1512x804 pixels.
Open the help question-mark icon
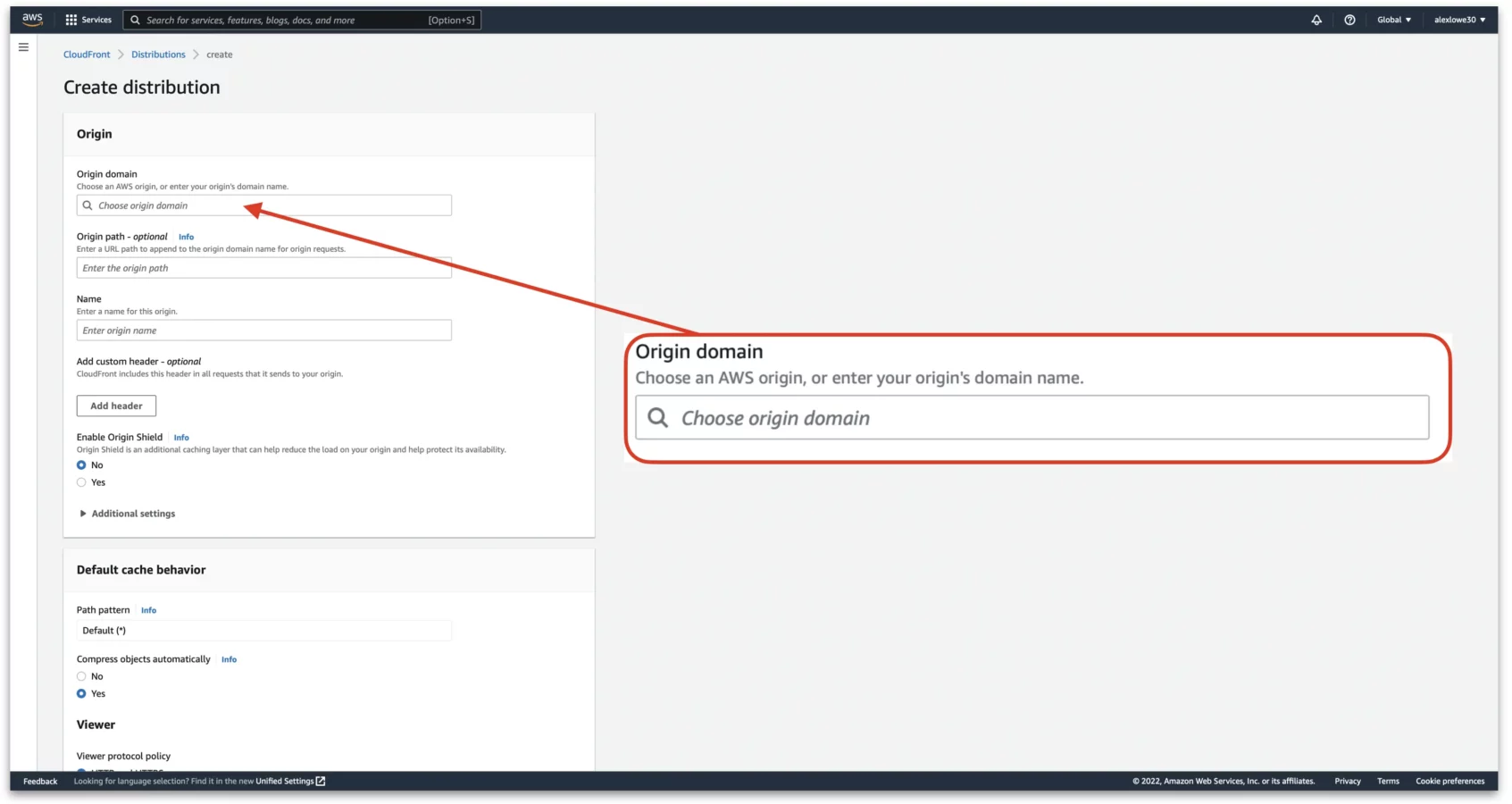click(x=1349, y=20)
